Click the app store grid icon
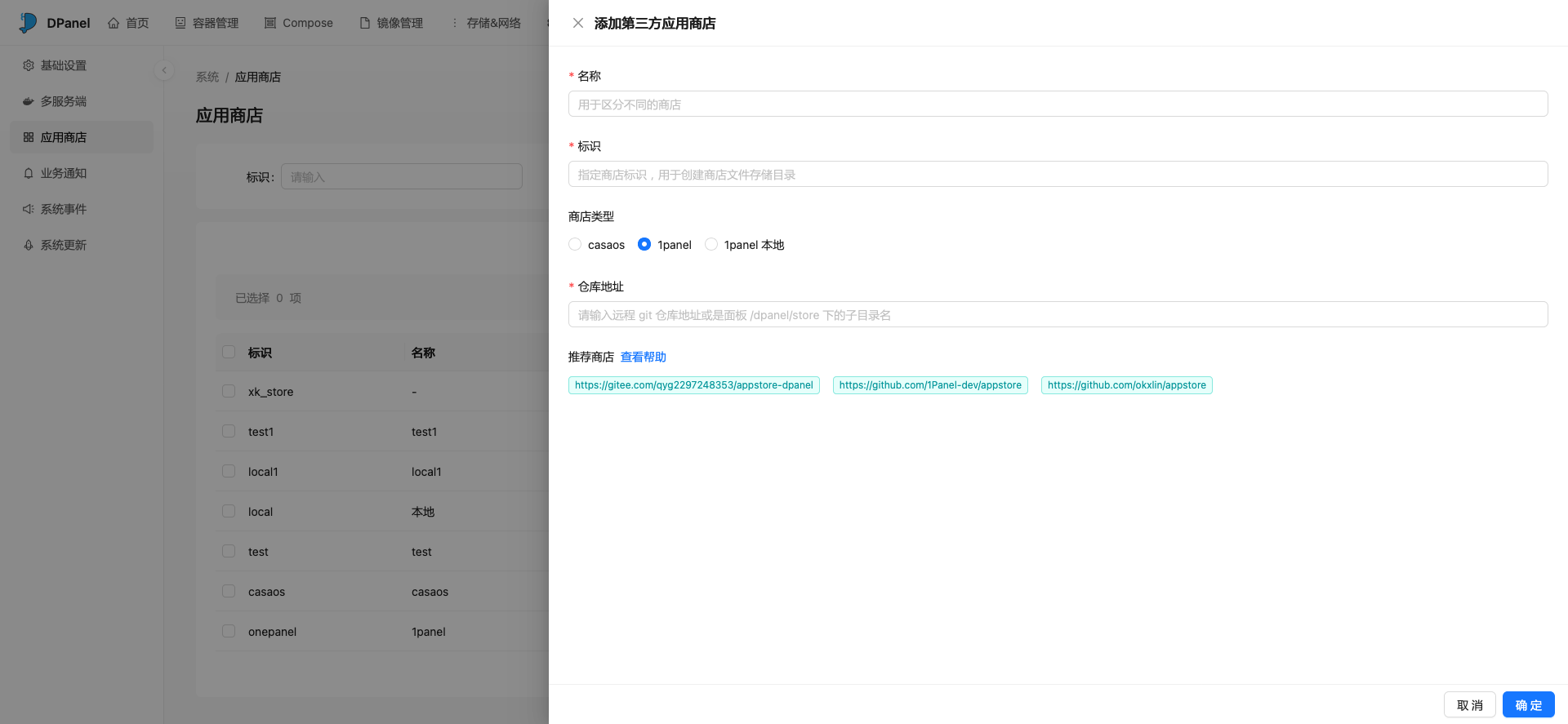 tap(29, 137)
